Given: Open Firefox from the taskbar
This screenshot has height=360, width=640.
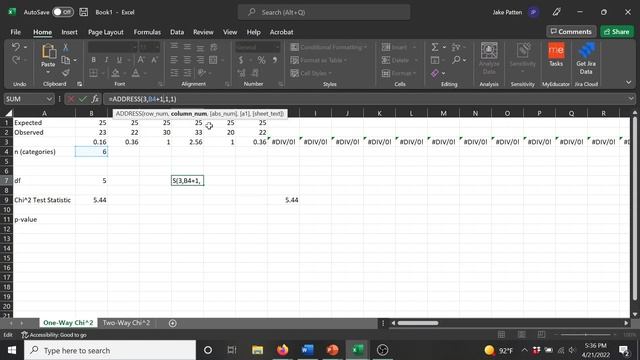Looking at the screenshot, I should coord(282,350).
